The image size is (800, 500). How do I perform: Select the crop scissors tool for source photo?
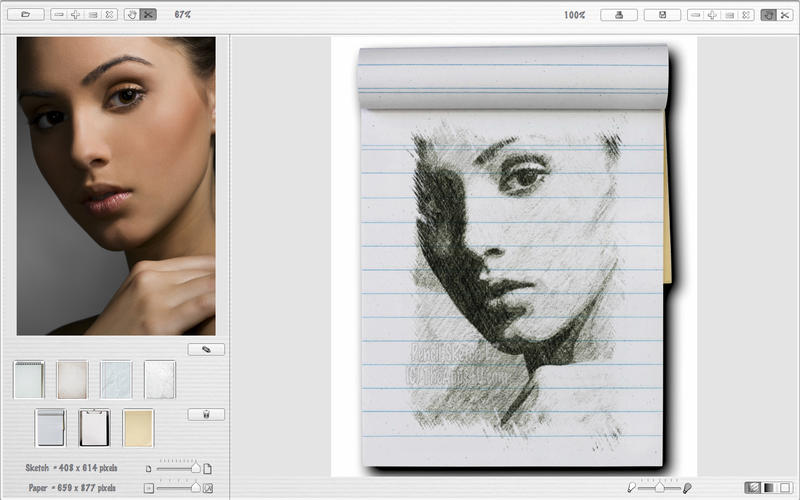pyautogui.click(x=148, y=15)
